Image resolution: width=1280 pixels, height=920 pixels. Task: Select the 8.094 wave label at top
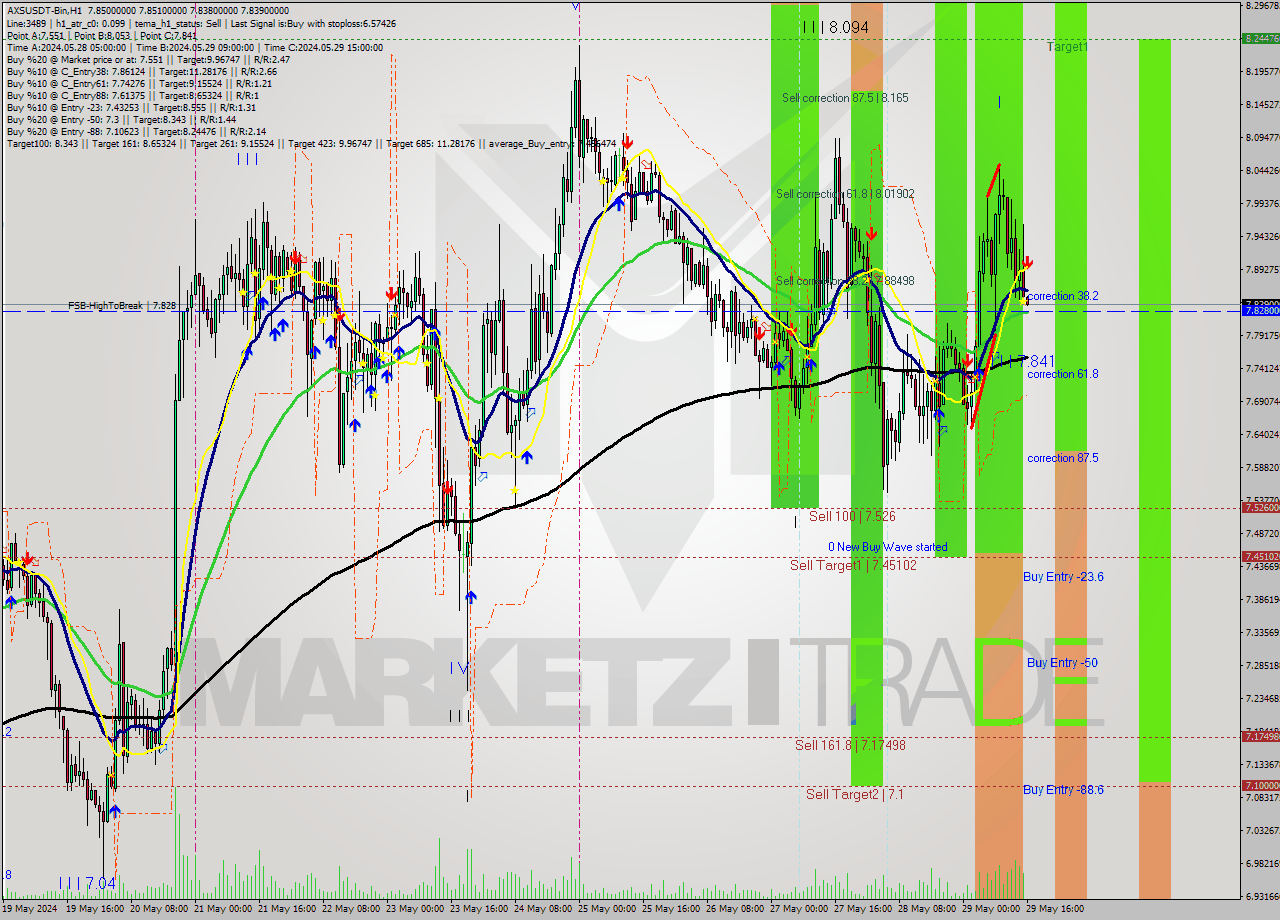tap(836, 28)
